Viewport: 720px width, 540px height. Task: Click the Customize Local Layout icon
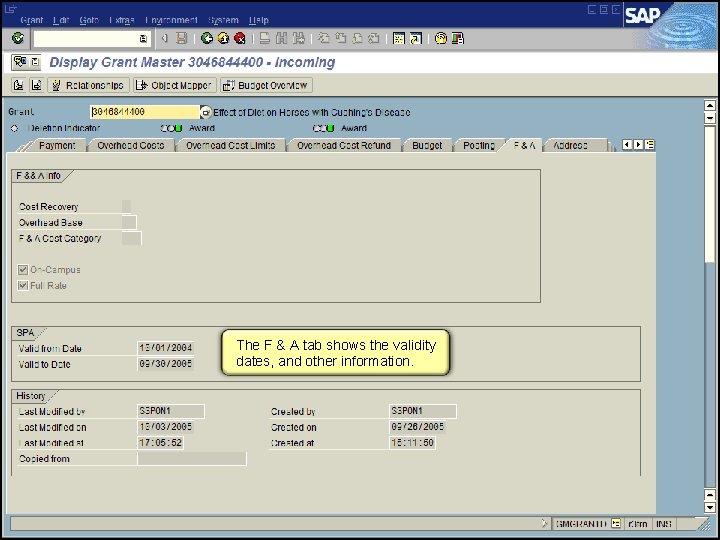pos(457,38)
